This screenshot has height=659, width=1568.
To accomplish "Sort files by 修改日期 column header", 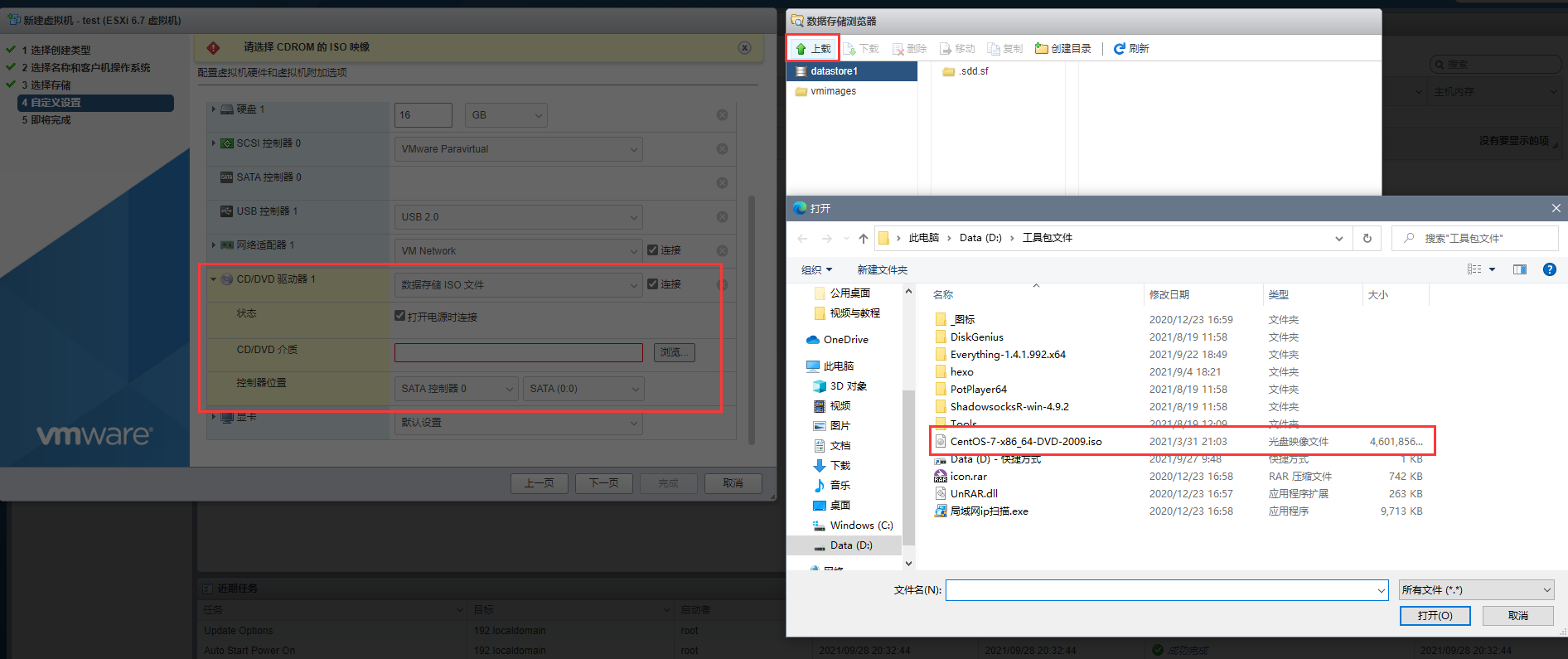I will click(1169, 295).
